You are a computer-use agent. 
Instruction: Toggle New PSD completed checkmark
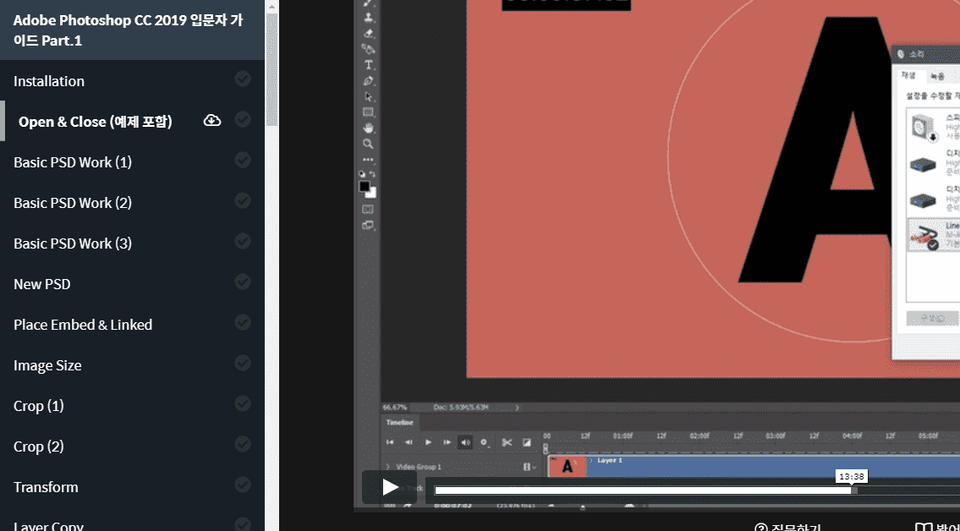(242, 282)
